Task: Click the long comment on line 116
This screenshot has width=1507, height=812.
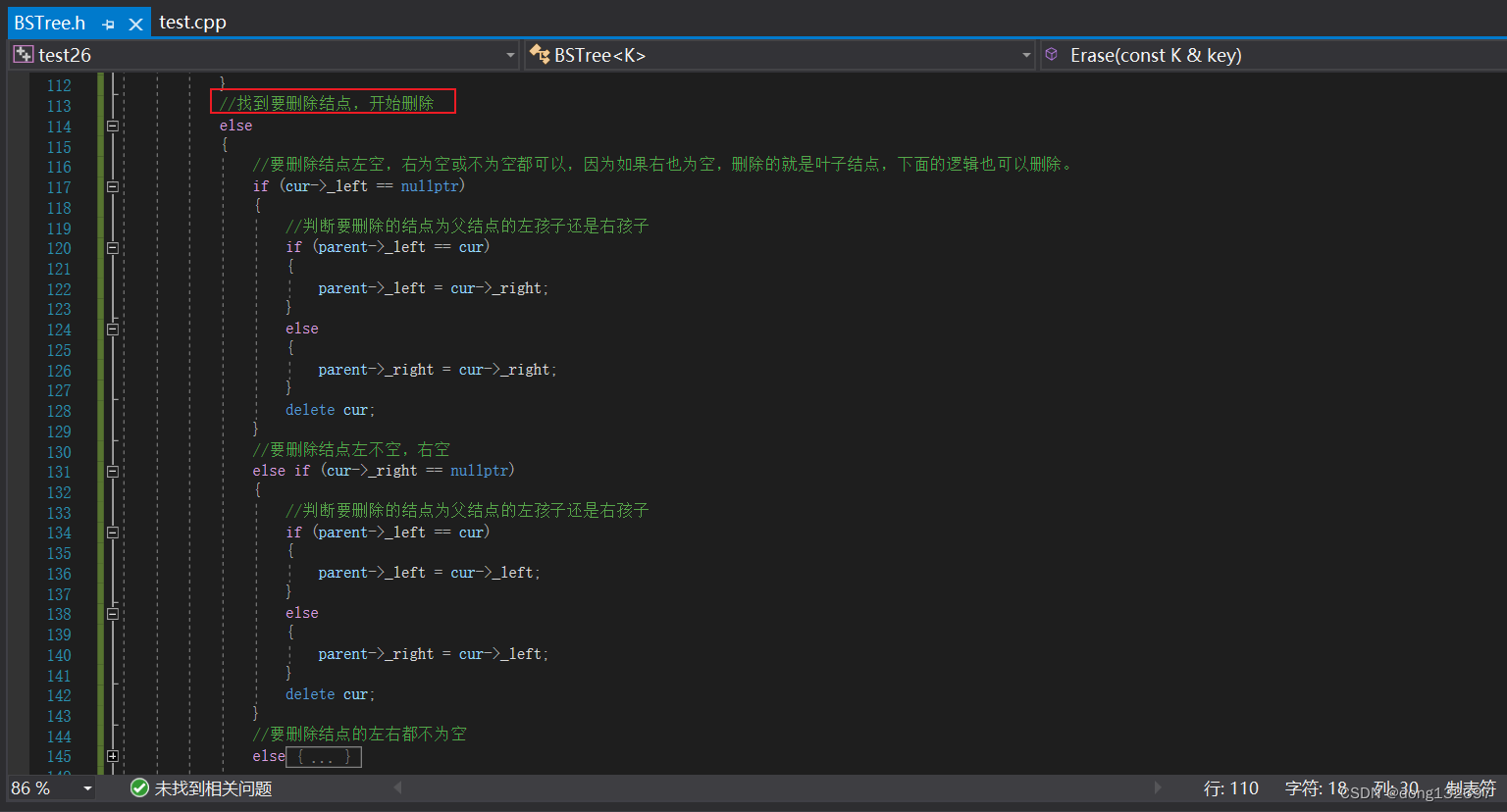Action: (x=663, y=164)
